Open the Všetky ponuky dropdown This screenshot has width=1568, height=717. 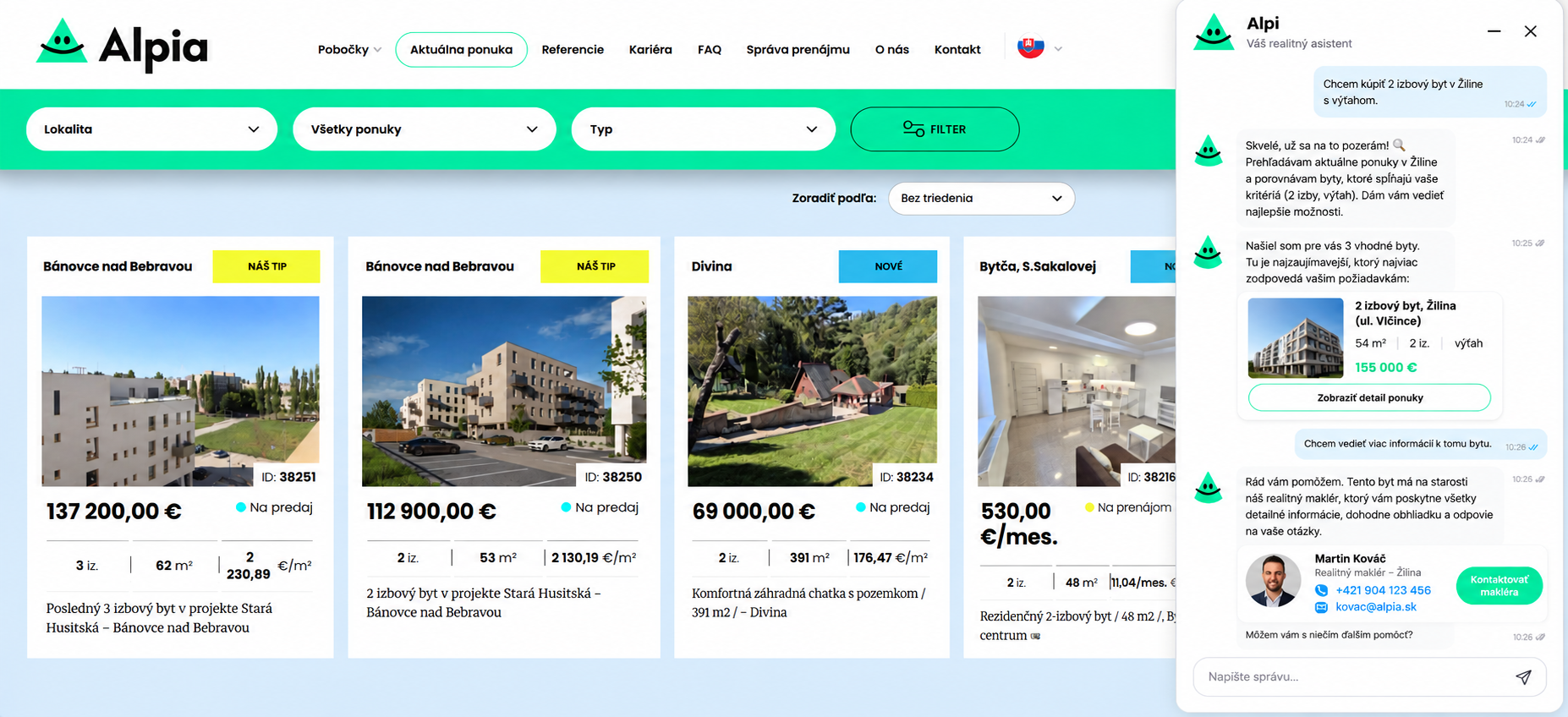click(425, 129)
